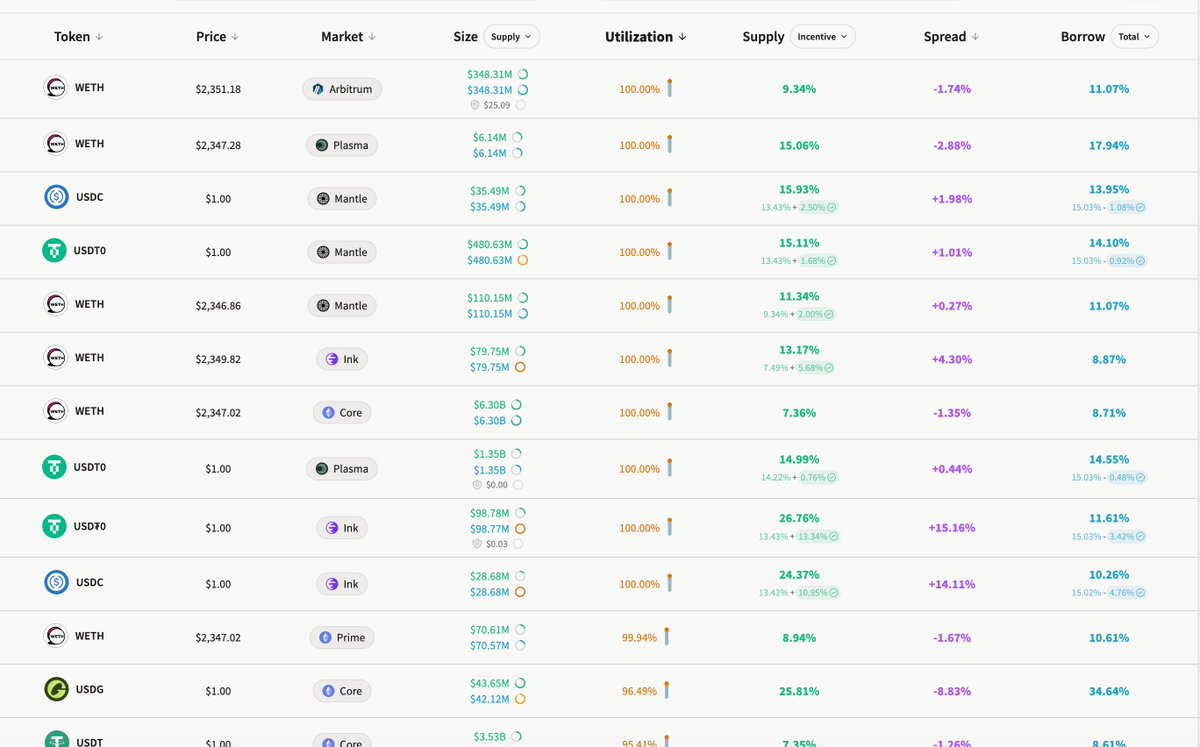Click spread value +15.16%
Screen dimensions: 1200x747
click(951, 528)
